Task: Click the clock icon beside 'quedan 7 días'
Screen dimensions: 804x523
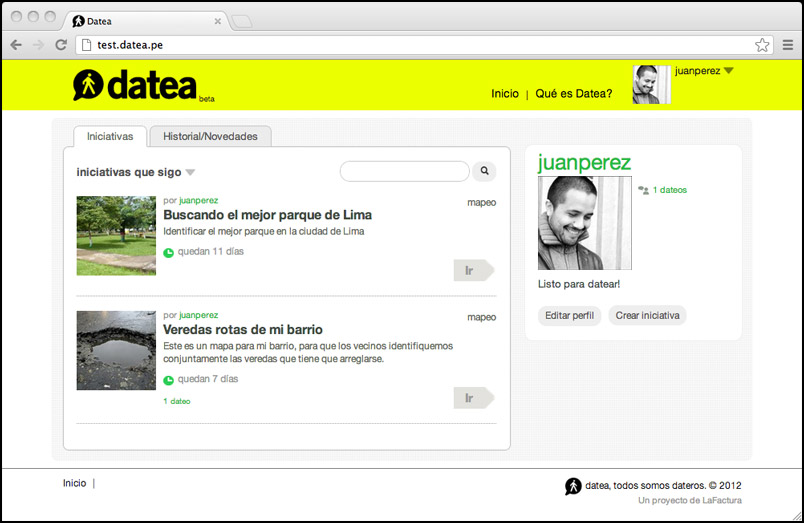Action: click(x=168, y=380)
